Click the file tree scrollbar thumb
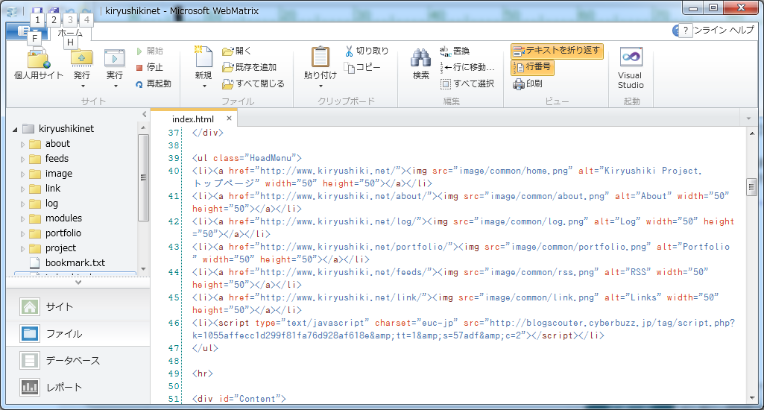This screenshot has width=764, height=410. pos(143,178)
